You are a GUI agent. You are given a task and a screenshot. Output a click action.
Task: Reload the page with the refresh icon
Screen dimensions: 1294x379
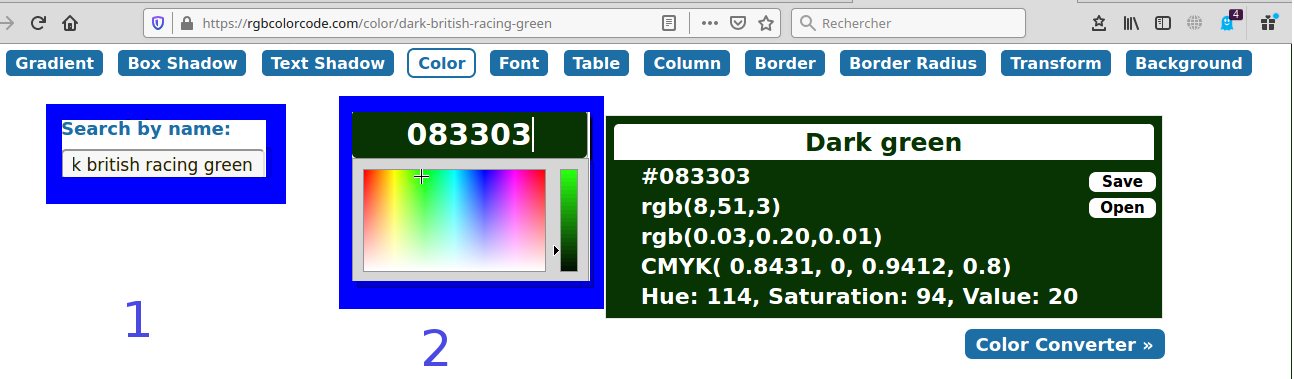(37, 22)
